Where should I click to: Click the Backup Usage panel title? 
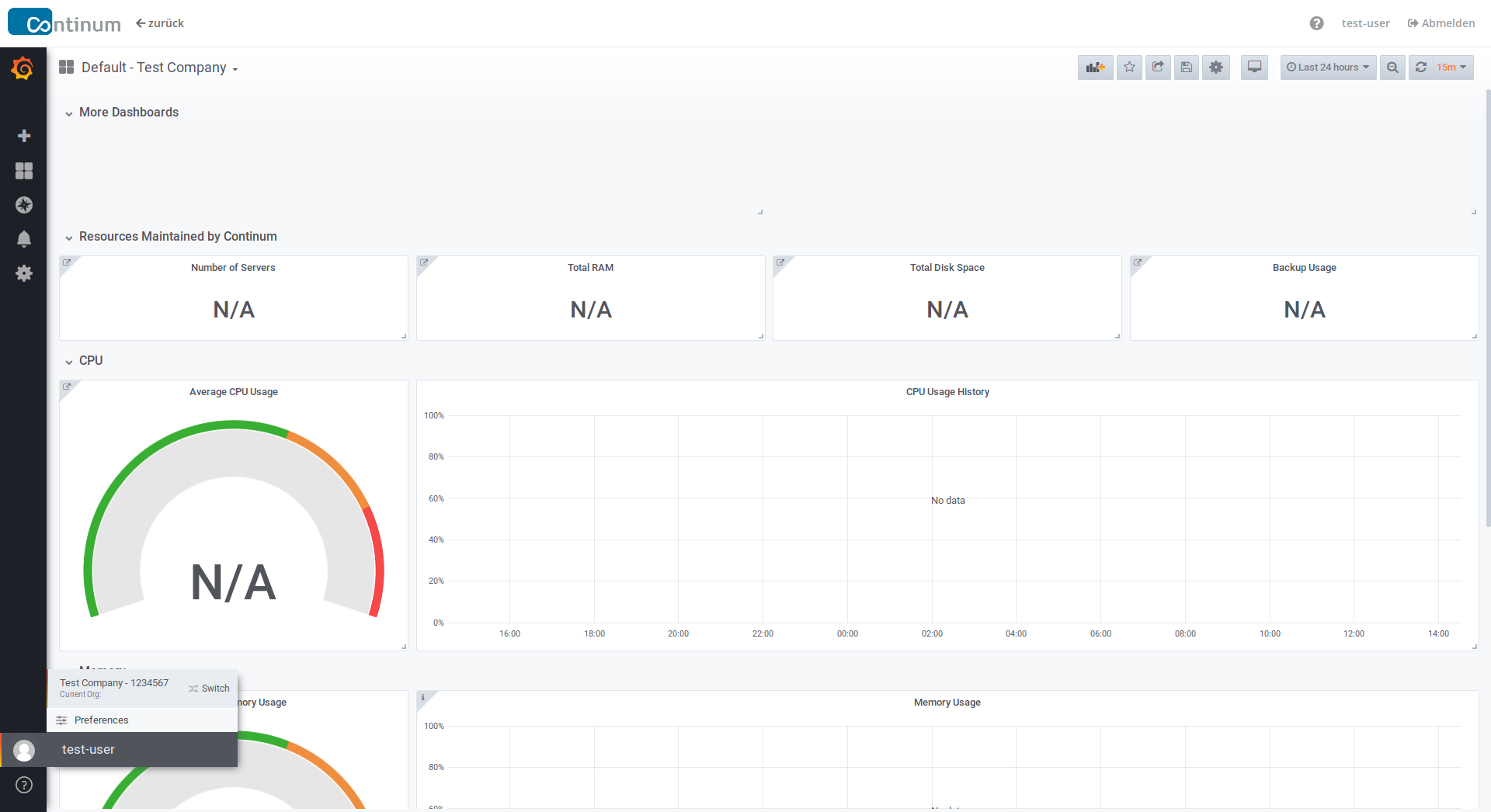(1305, 268)
